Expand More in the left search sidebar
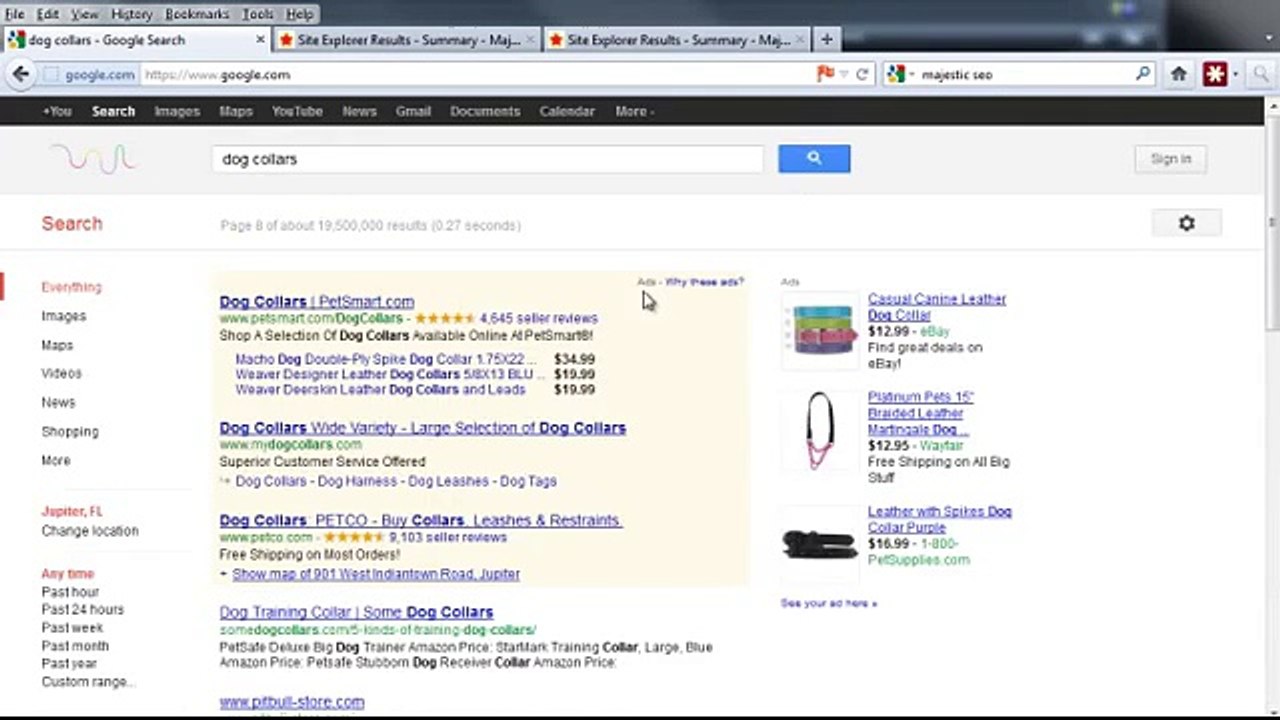Viewport: 1280px width, 720px height. pyautogui.click(x=56, y=461)
